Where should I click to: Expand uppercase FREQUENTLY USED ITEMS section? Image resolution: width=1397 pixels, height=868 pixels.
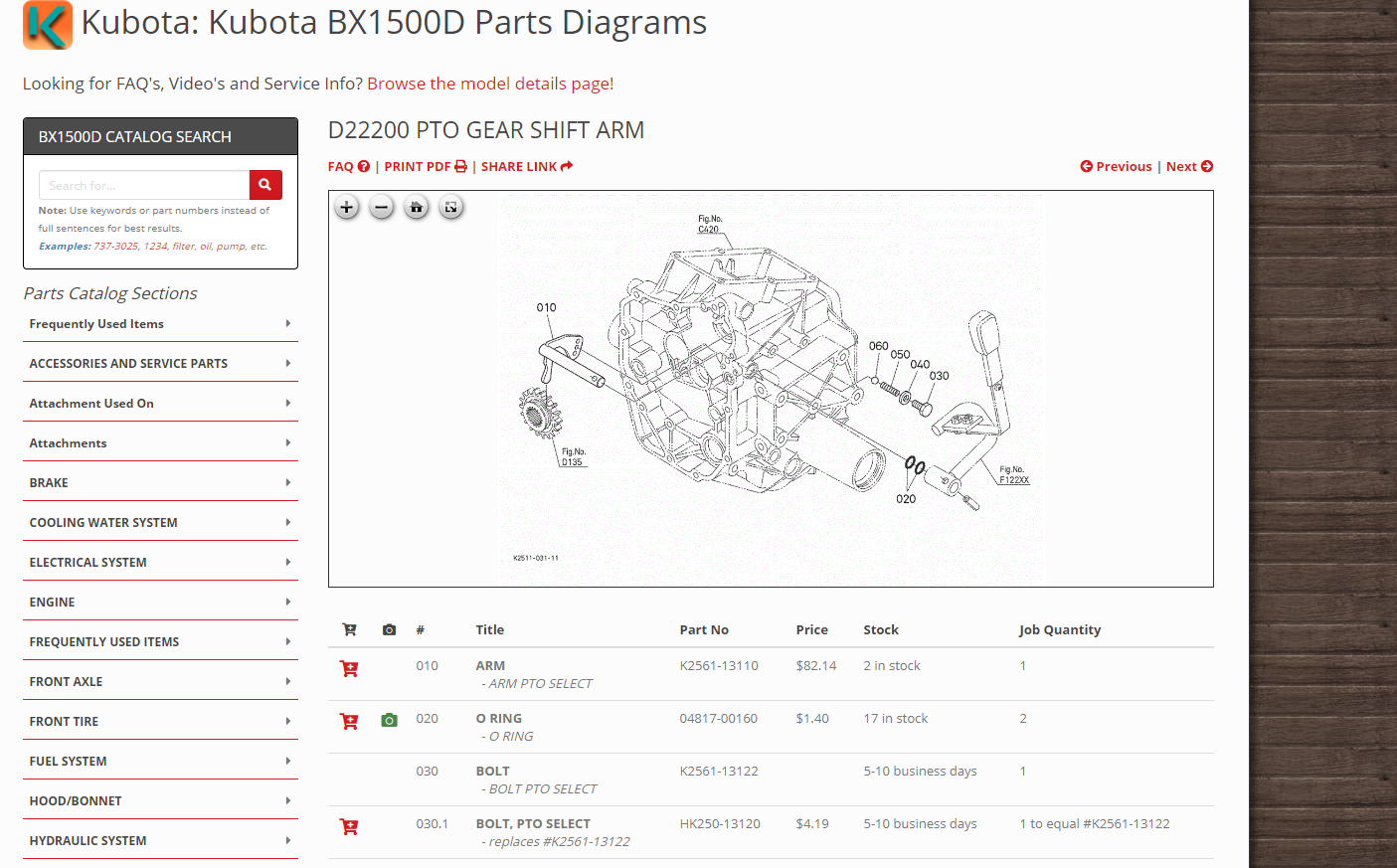point(160,641)
